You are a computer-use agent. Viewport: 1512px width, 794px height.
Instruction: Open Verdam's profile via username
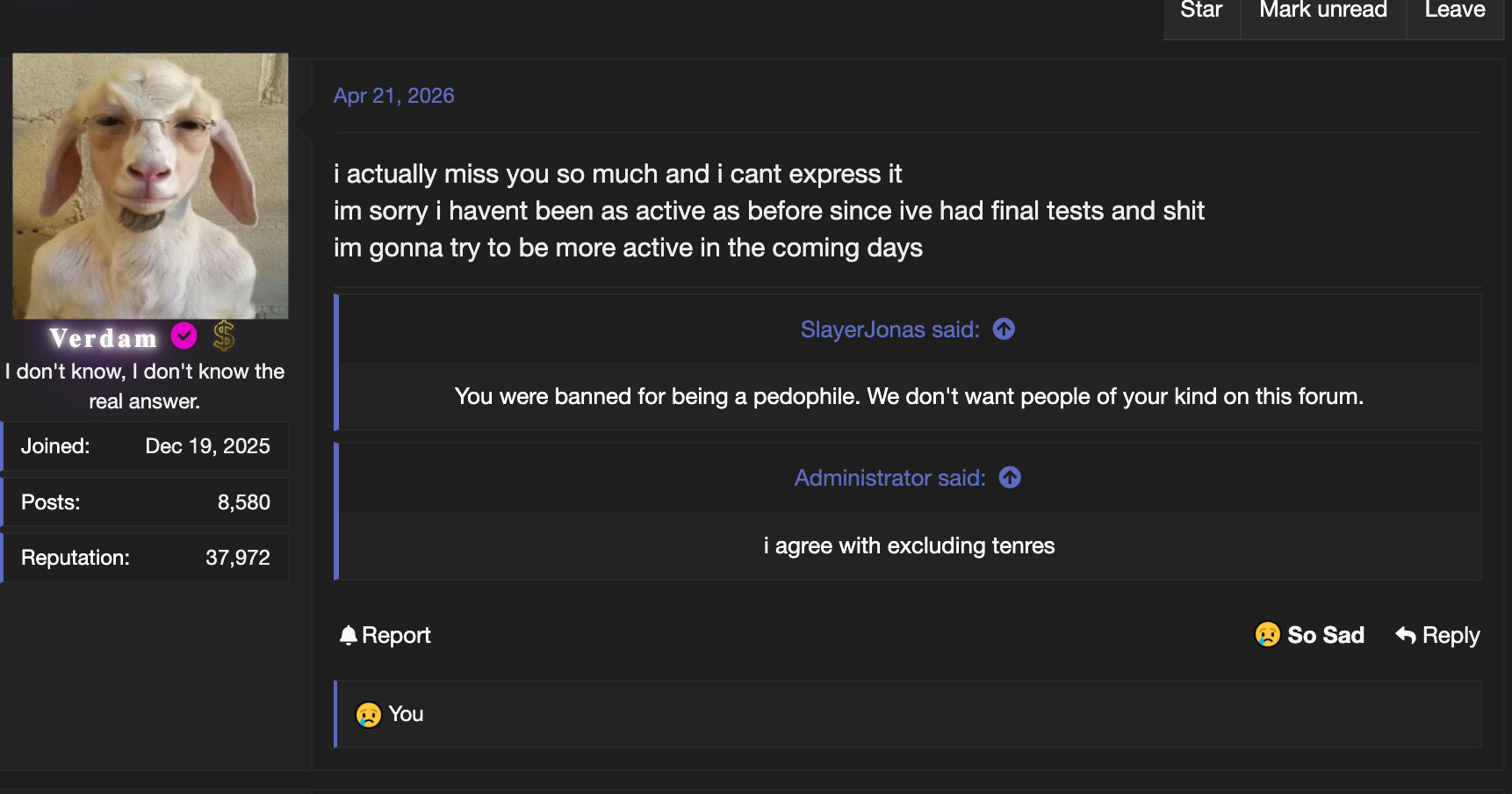pos(104,337)
